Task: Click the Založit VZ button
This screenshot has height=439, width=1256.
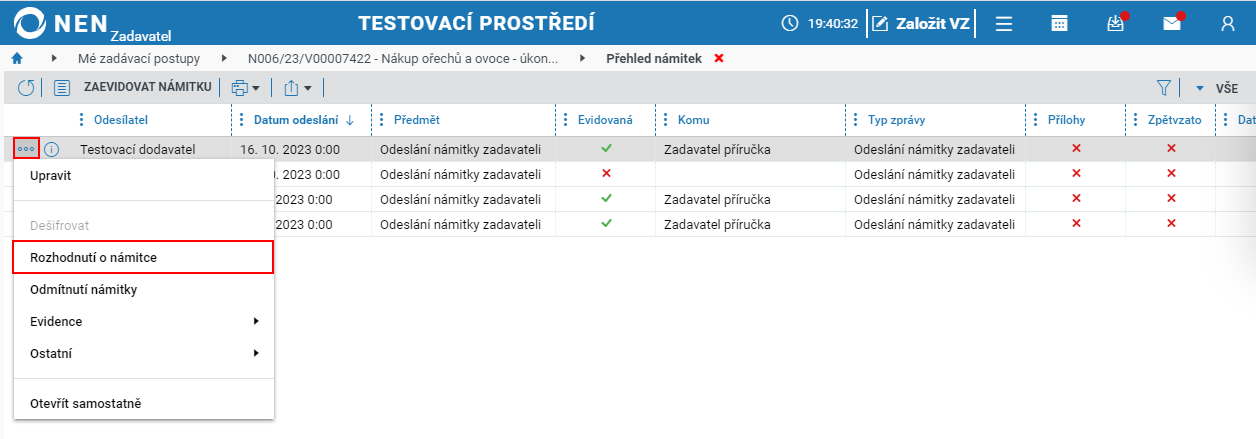Action: point(921,23)
